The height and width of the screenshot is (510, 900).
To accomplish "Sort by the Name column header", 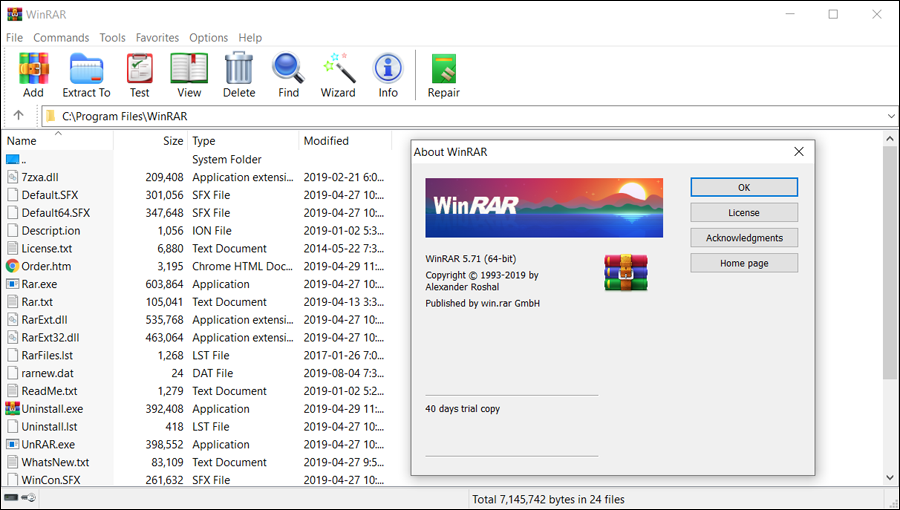I will pos(57,141).
